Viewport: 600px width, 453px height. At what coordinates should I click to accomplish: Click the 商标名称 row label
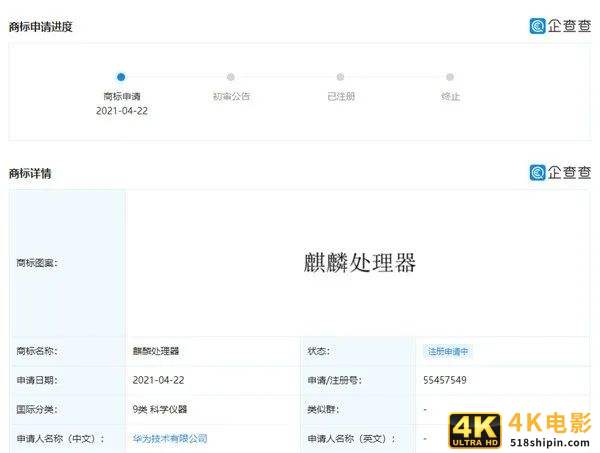point(37,351)
